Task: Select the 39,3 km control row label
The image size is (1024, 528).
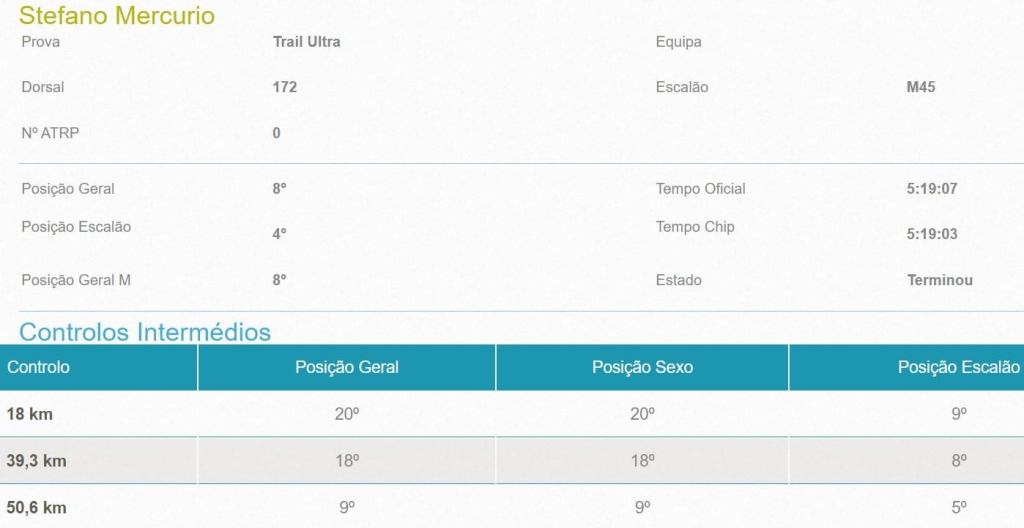Action: [36, 460]
